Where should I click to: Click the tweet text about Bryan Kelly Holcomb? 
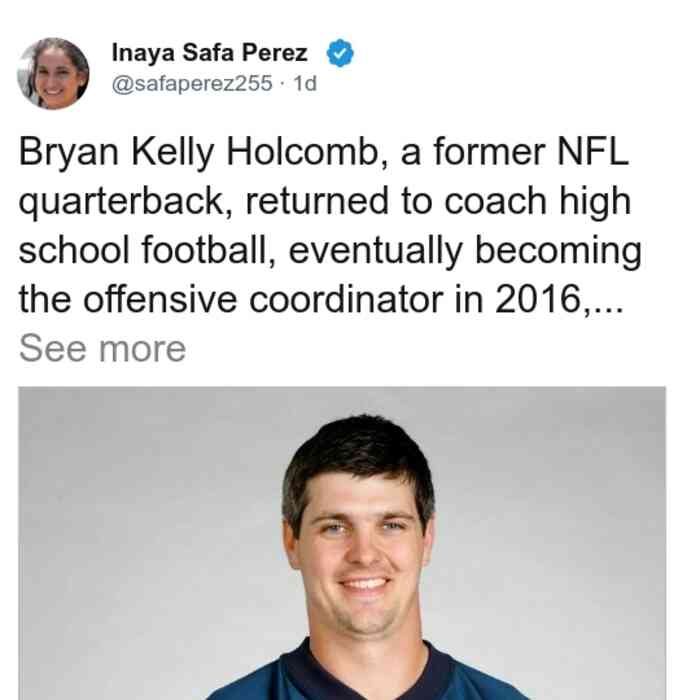tap(330, 225)
